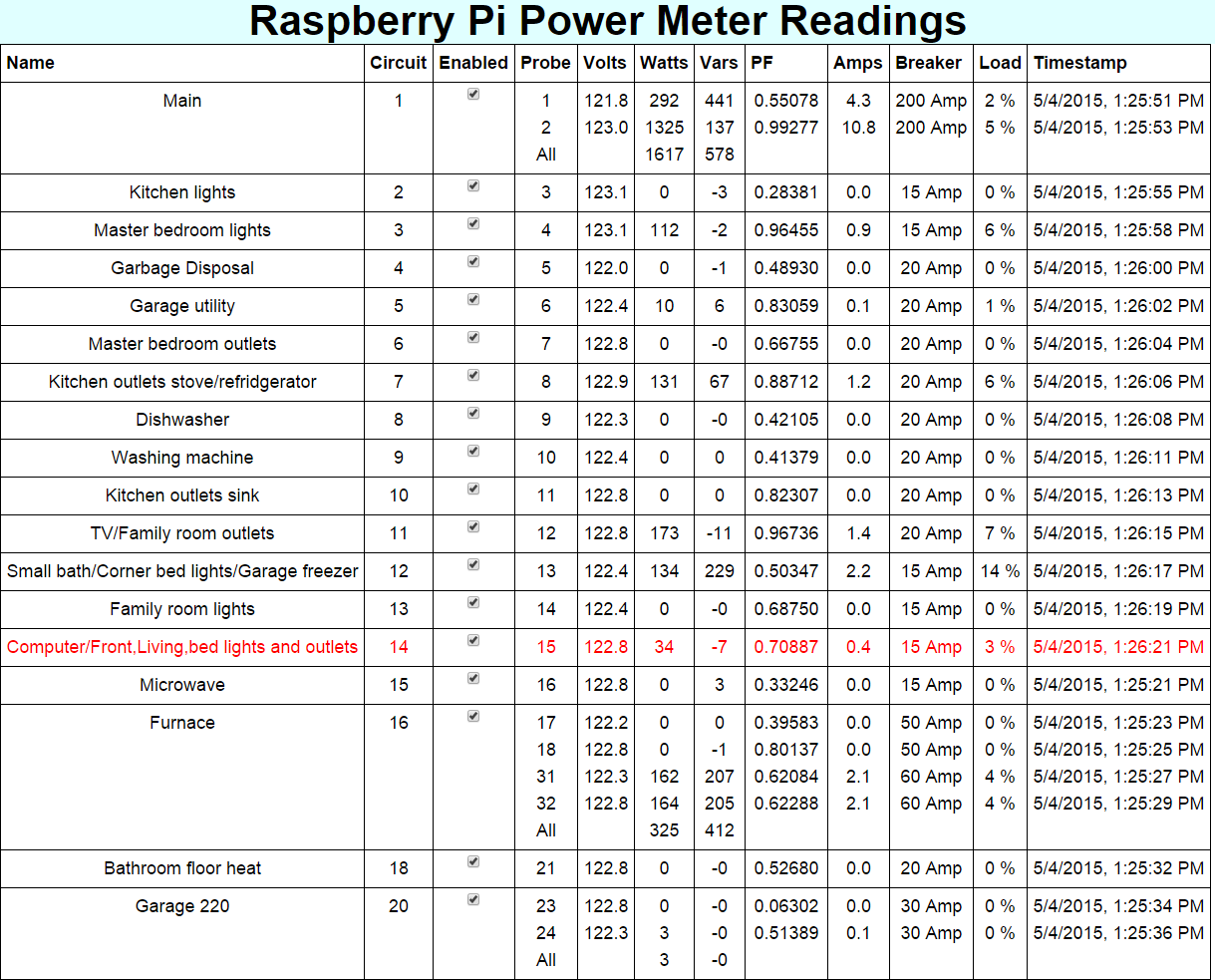Screen dimensions: 1215x980
Task: Click the Circuit column header
Action: tap(399, 63)
